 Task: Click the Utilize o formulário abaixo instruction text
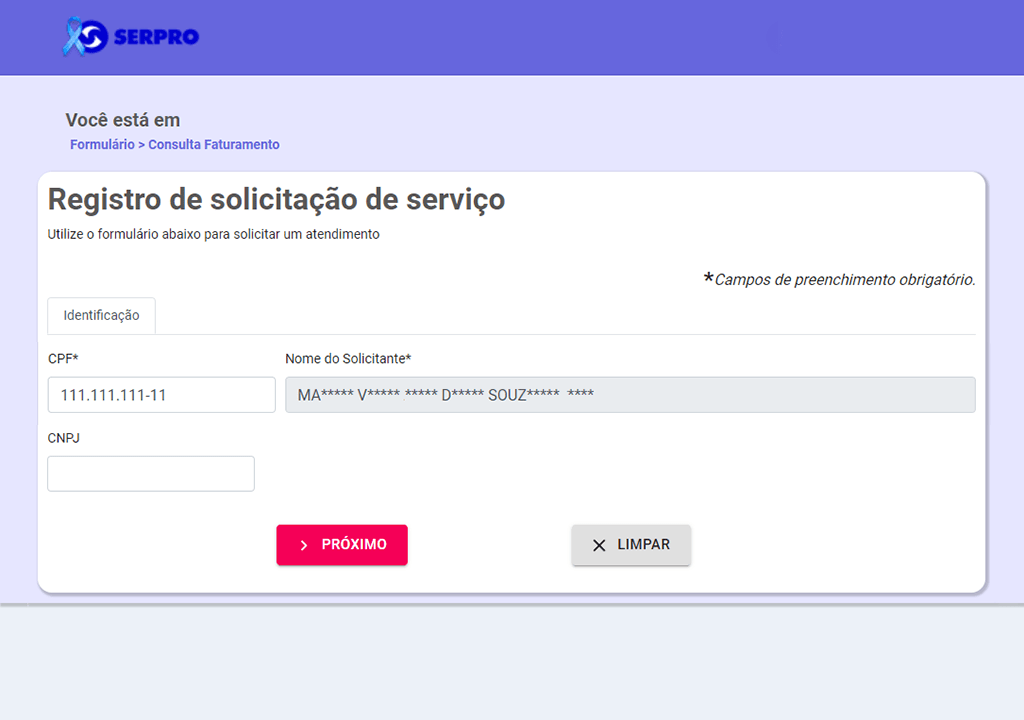pos(213,235)
